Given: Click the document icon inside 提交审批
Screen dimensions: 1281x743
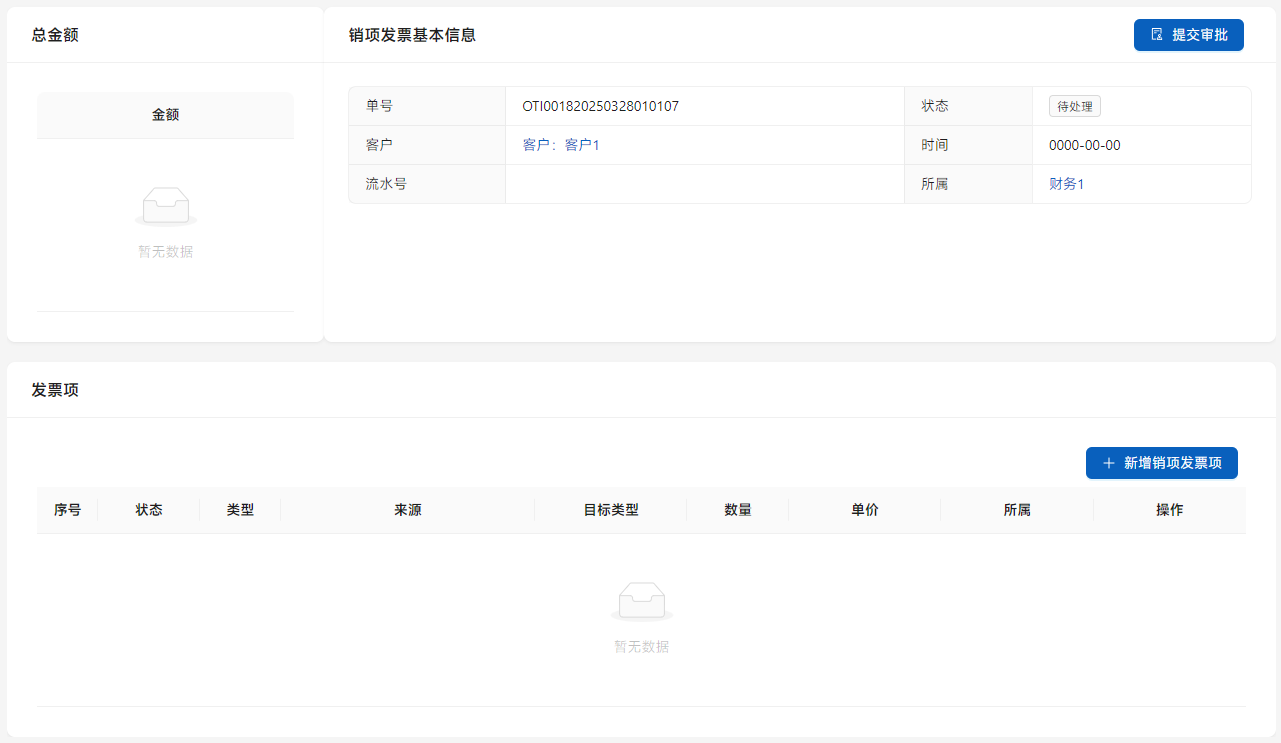Looking at the screenshot, I should pos(1157,35).
